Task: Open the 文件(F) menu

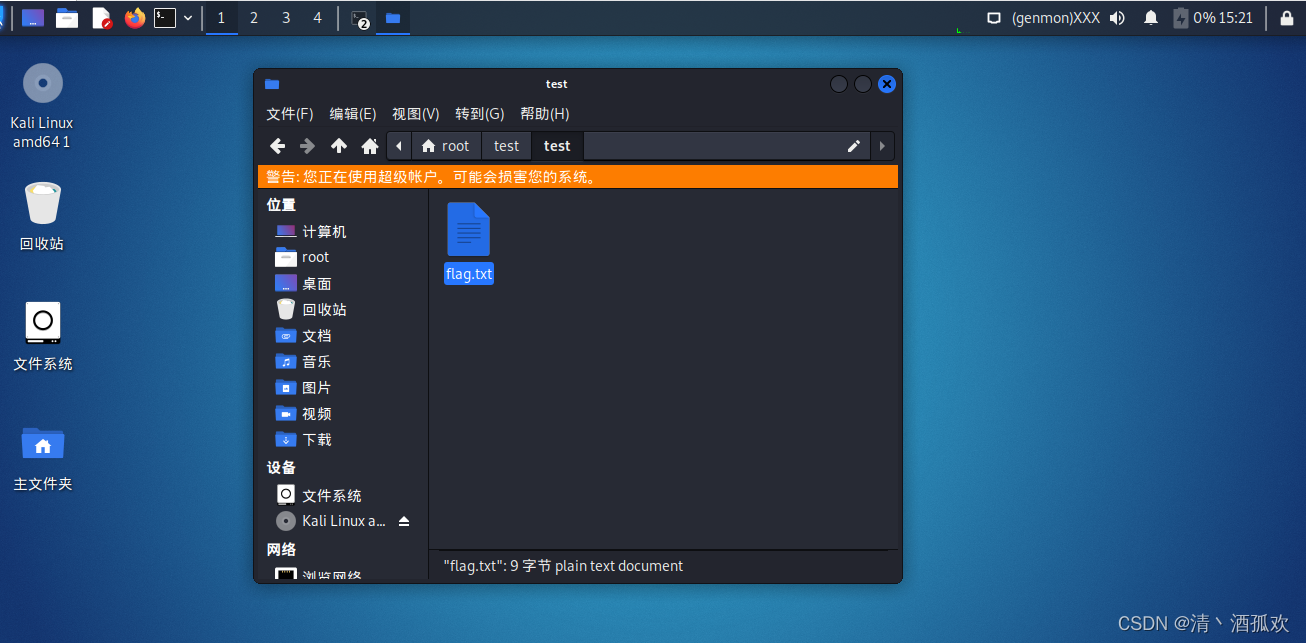Action: click(x=290, y=114)
